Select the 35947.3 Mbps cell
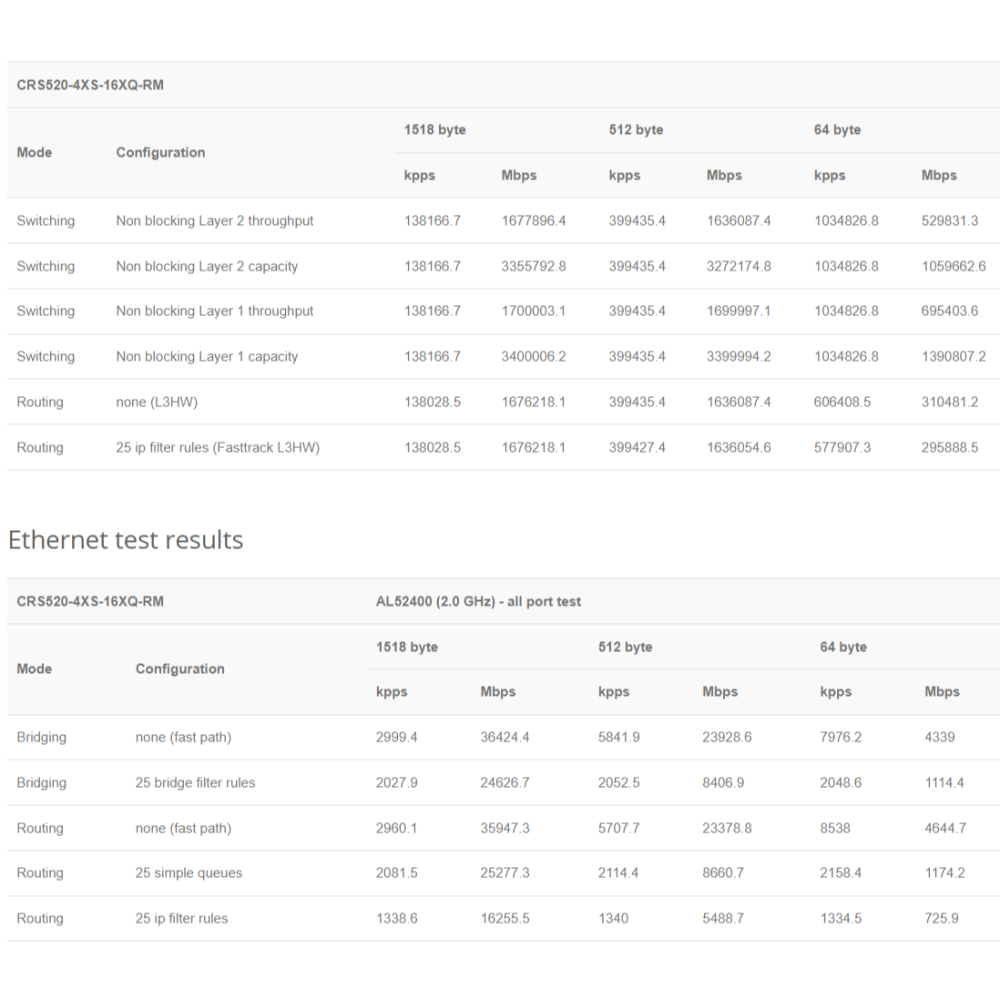 (504, 828)
